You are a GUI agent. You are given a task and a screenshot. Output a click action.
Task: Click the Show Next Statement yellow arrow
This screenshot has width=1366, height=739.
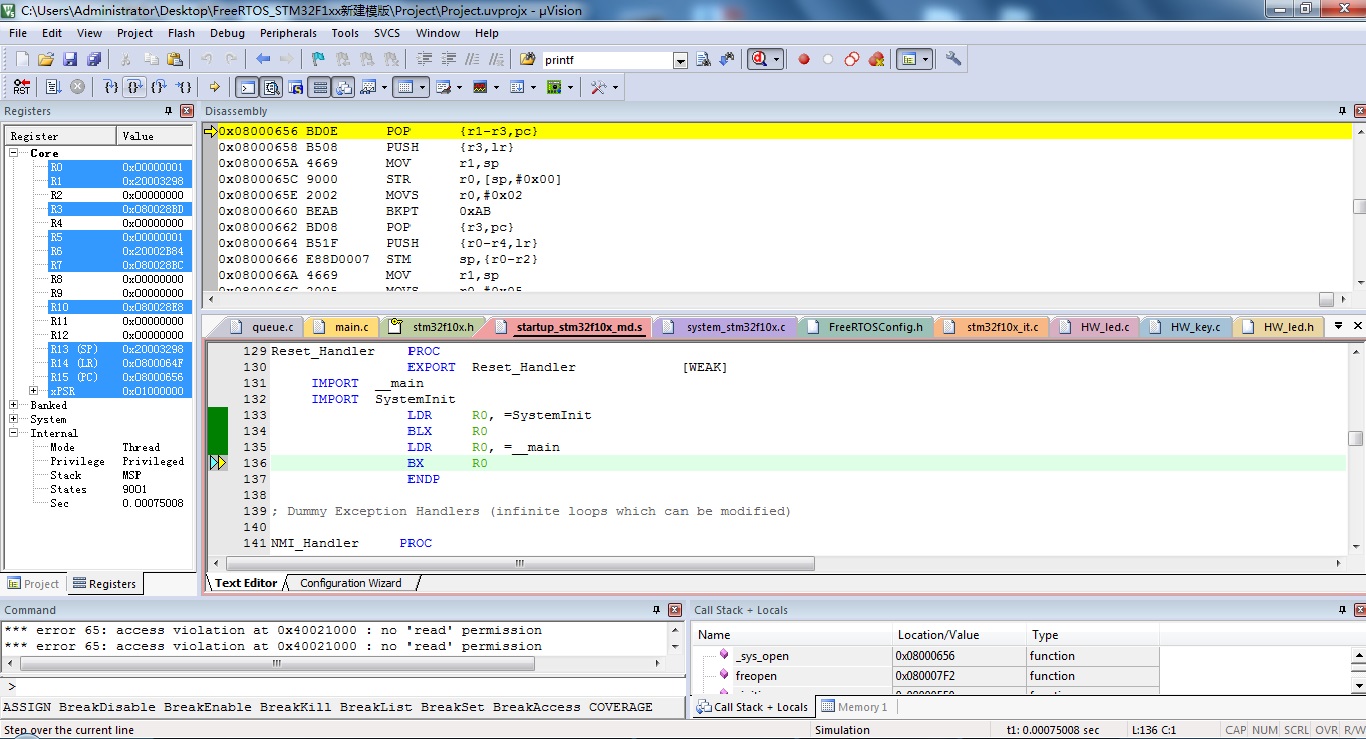214,87
